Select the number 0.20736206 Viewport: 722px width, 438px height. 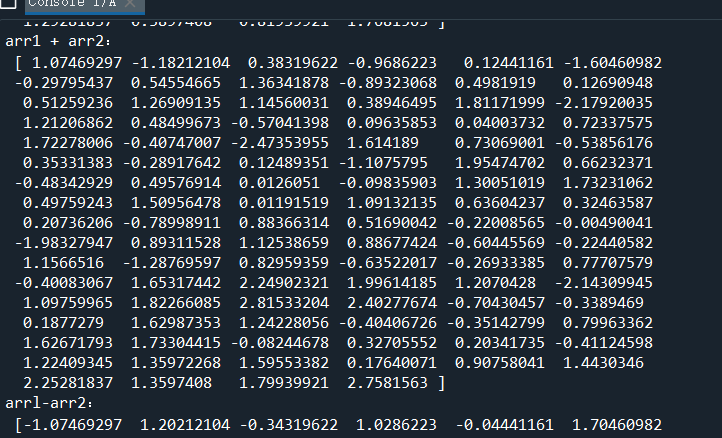click(68, 223)
